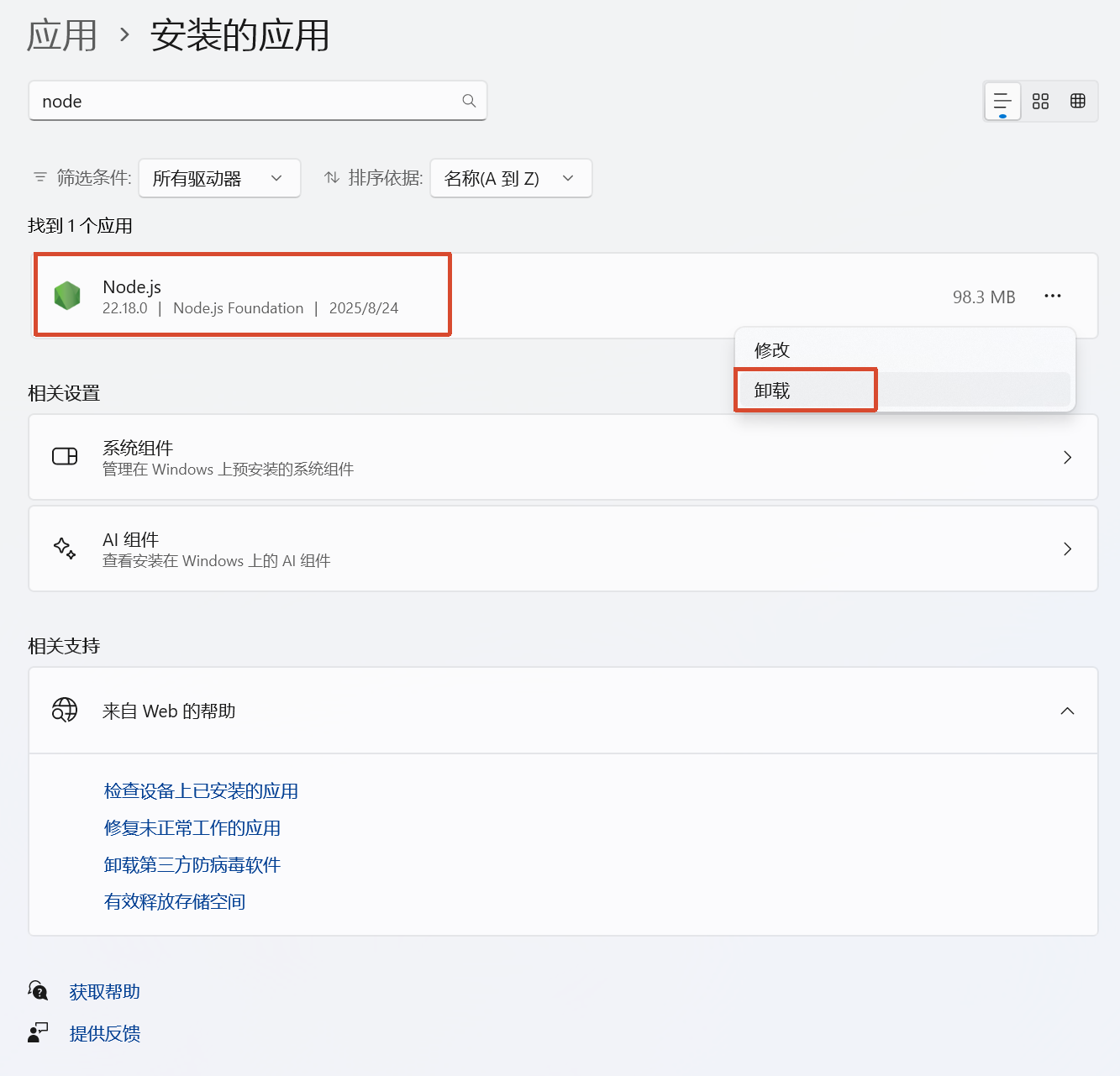Switch to grid view layout
The width and height of the screenshot is (1120, 1076).
[1040, 102]
